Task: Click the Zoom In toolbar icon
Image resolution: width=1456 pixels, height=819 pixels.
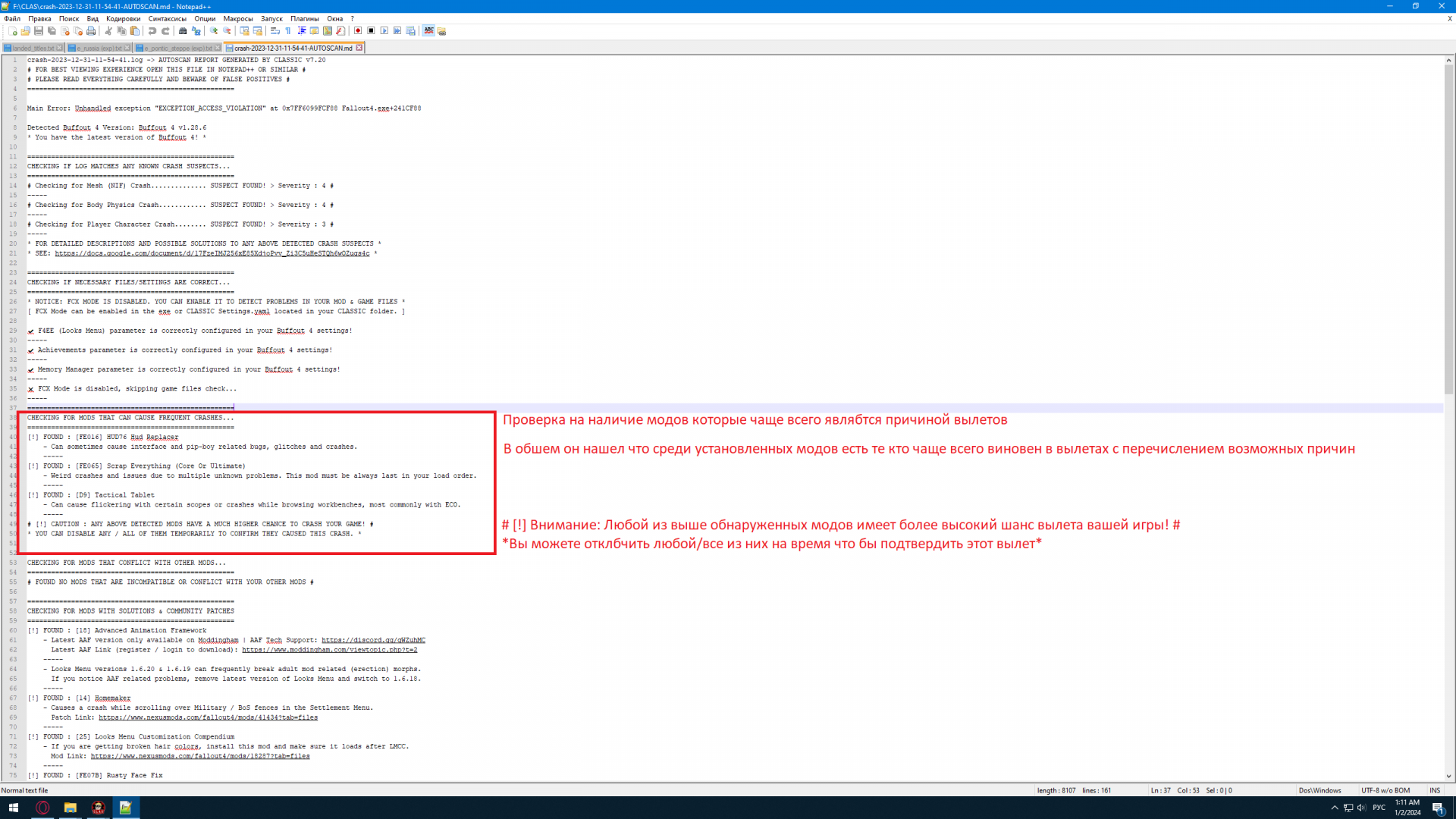Action: pos(214,31)
